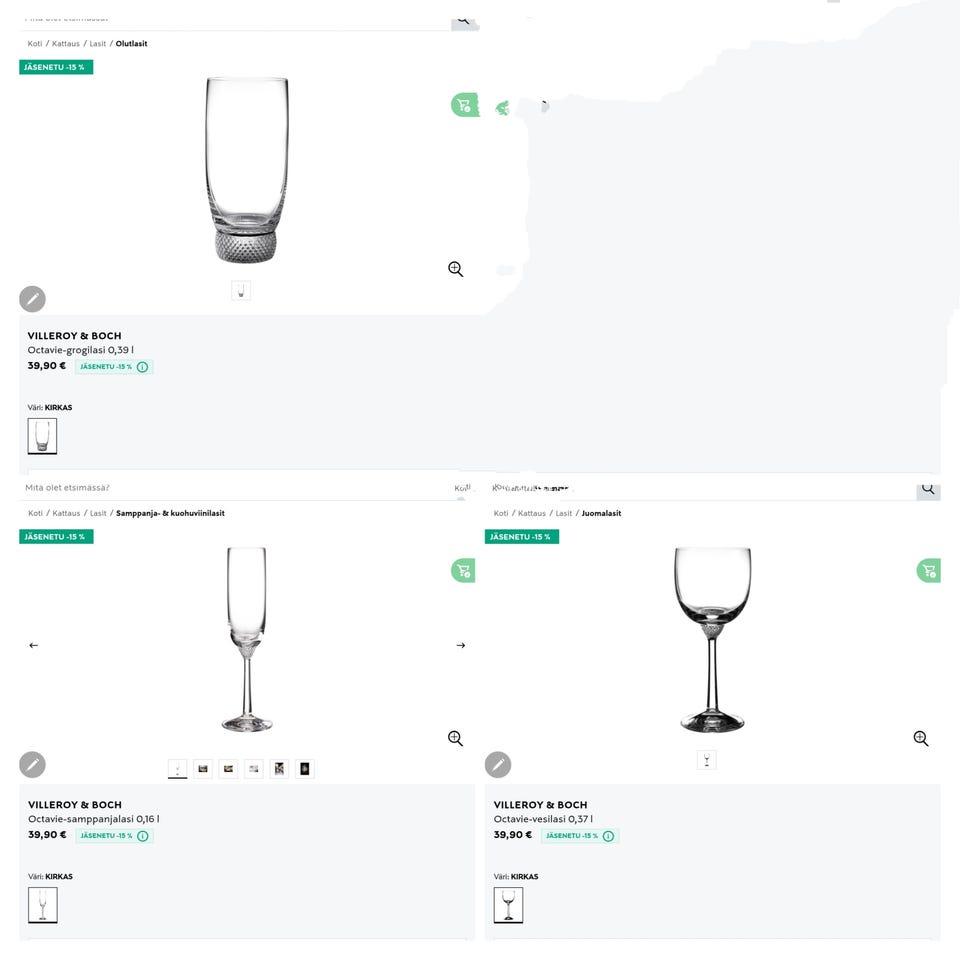
Task: Click the zoom magnifier on the grogilasi image
Action: (x=455, y=269)
